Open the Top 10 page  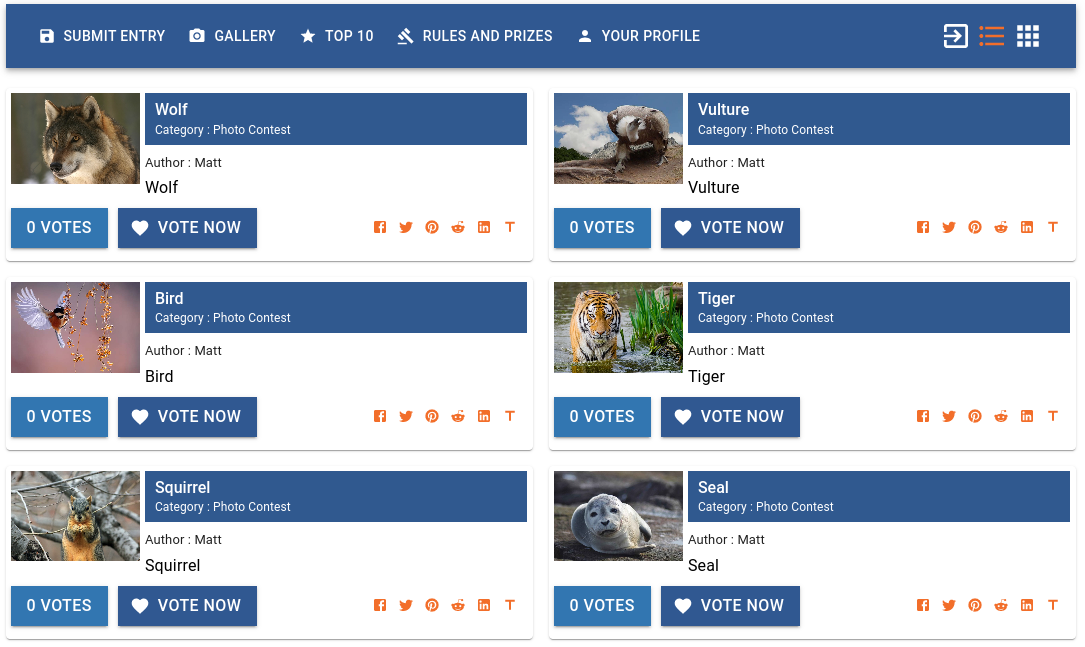click(337, 36)
